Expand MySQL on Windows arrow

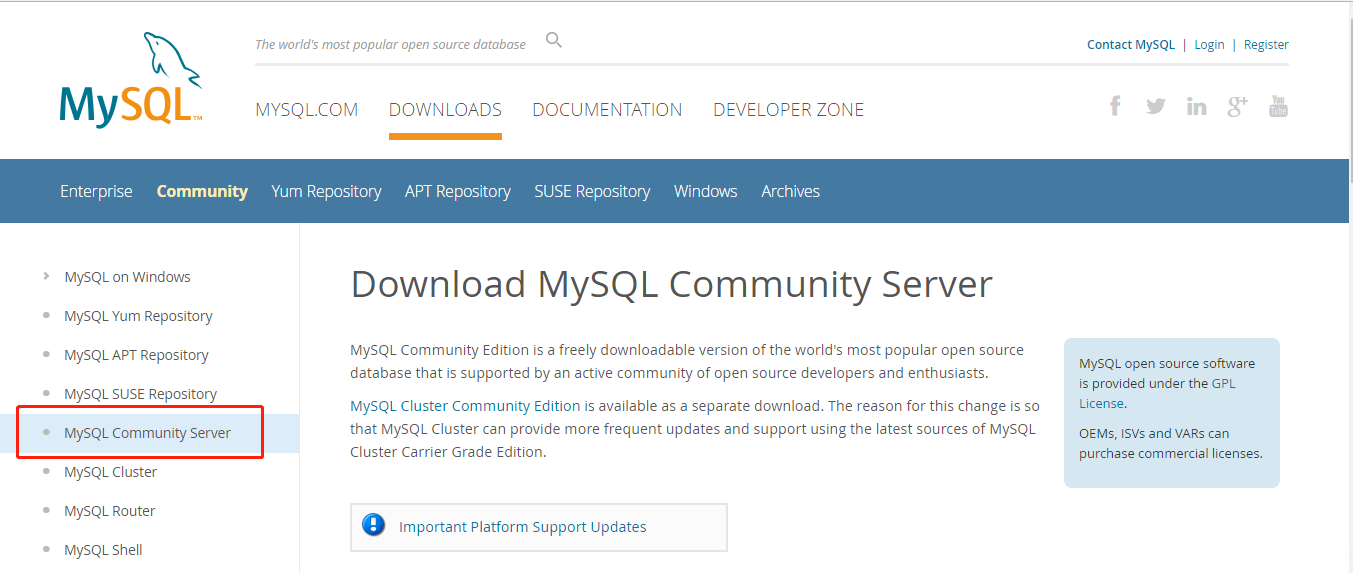[46, 276]
